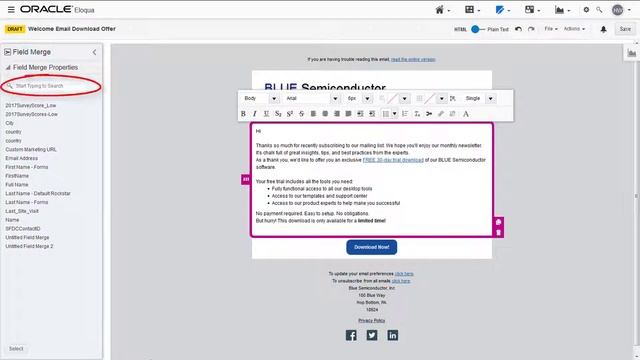Click the Twitter social icon
The width and height of the screenshot is (640, 360).
coord(372,336)
